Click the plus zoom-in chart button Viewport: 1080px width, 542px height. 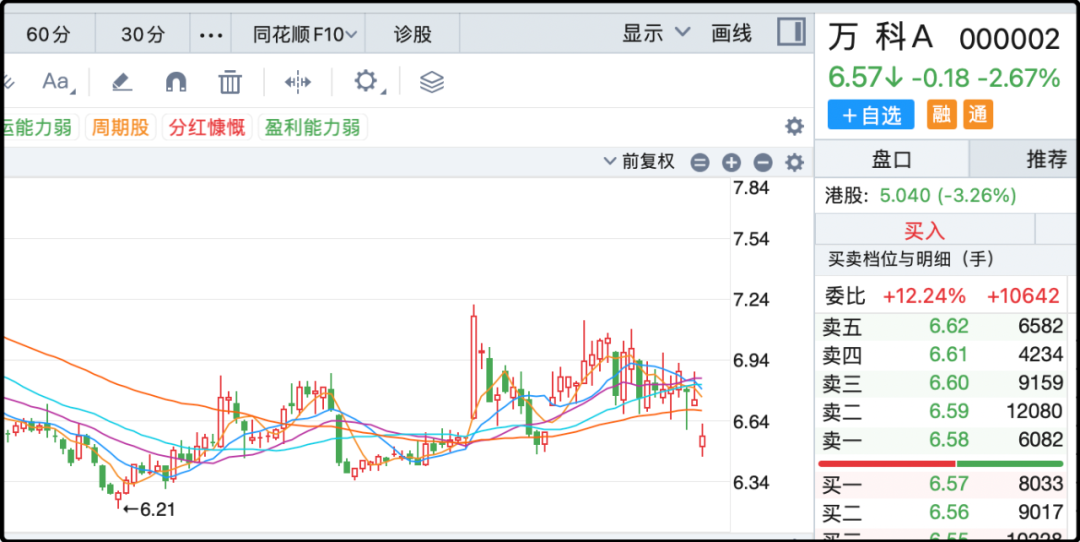[731, 163]
